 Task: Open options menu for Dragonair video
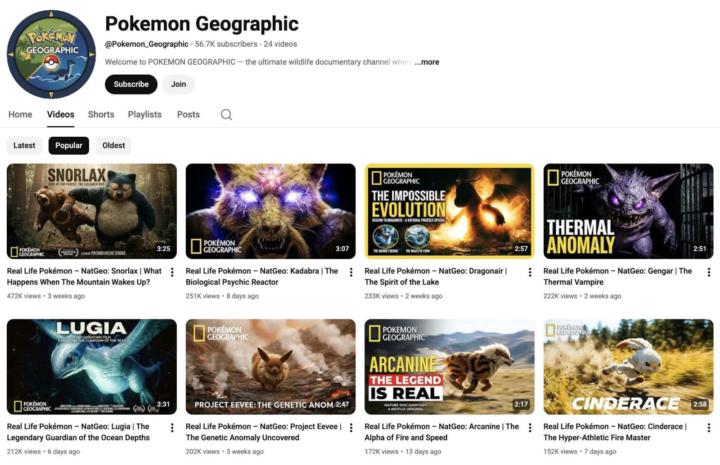click(x=530, y=272)
